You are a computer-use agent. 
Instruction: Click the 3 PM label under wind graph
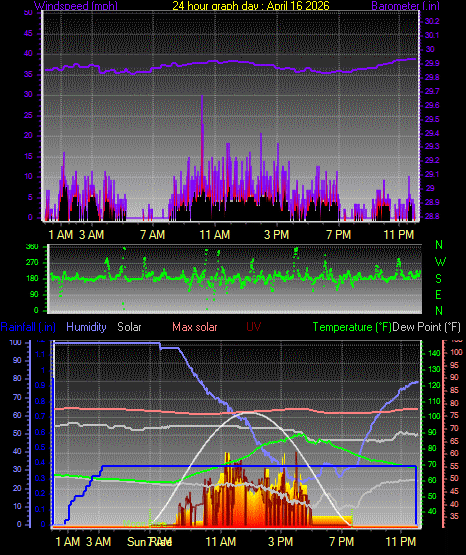[x=276, y=234]
